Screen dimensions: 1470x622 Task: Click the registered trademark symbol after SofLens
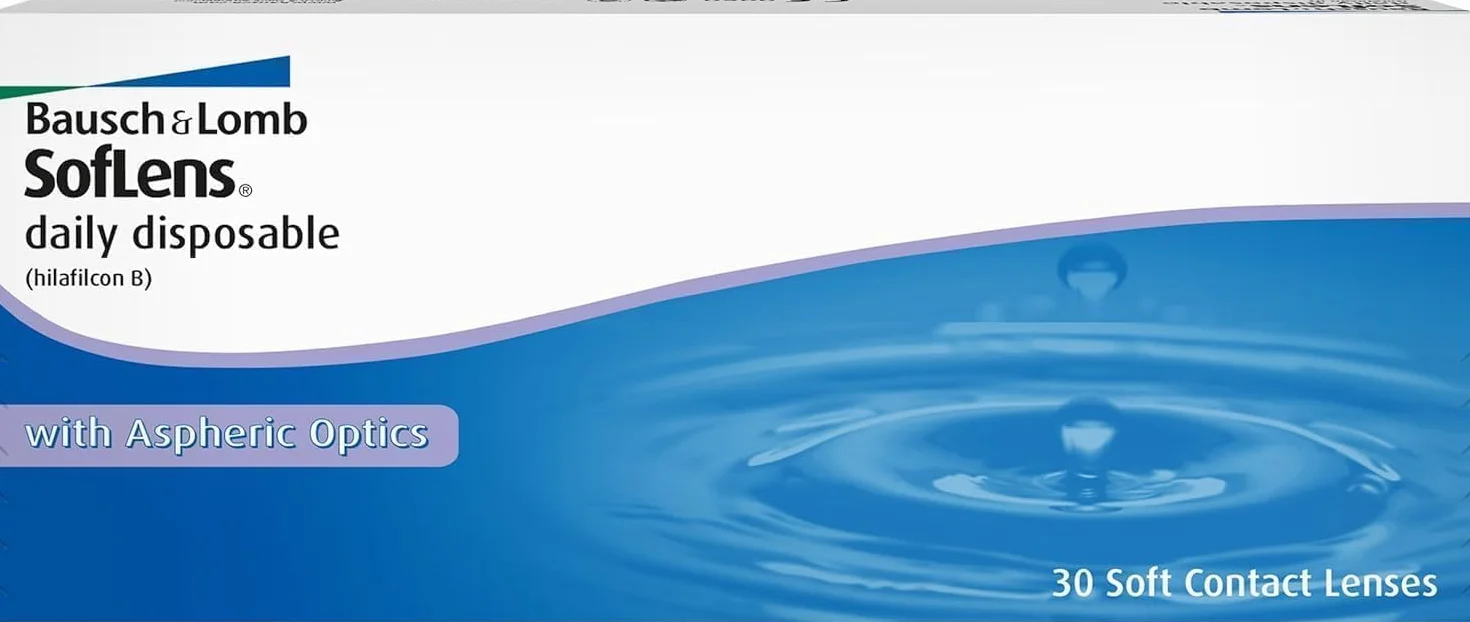(x=245, y=189)
